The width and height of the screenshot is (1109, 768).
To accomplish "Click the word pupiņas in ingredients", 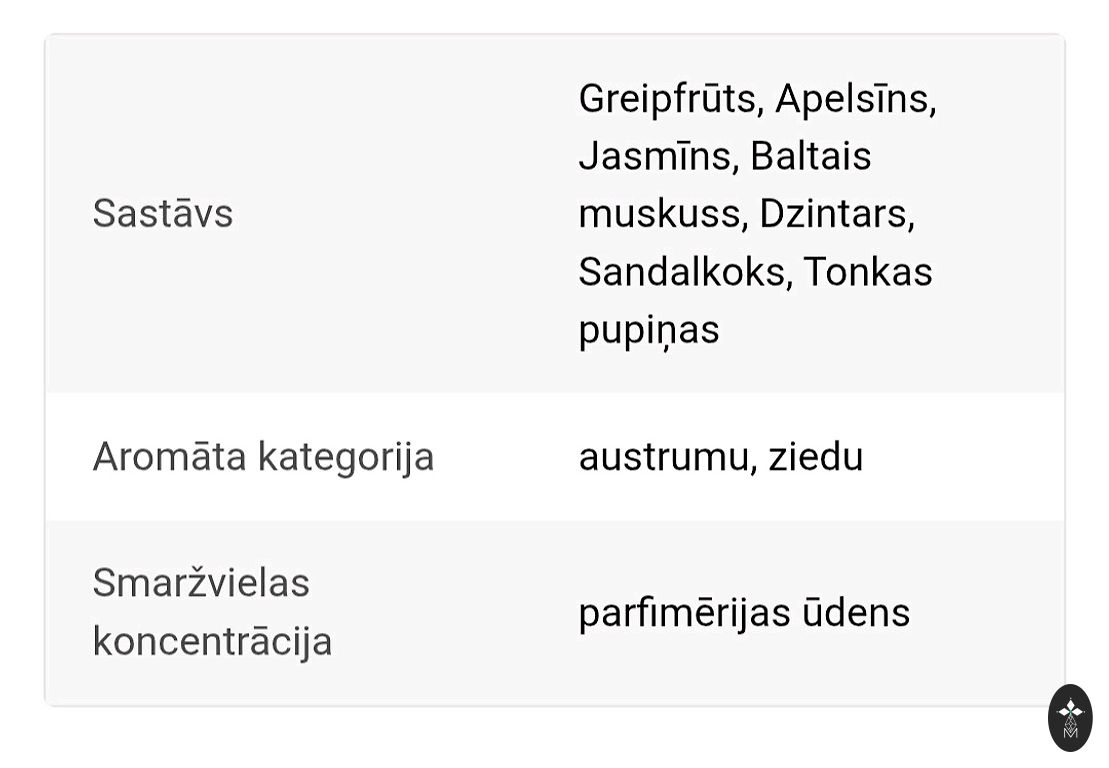I will 649,330.
